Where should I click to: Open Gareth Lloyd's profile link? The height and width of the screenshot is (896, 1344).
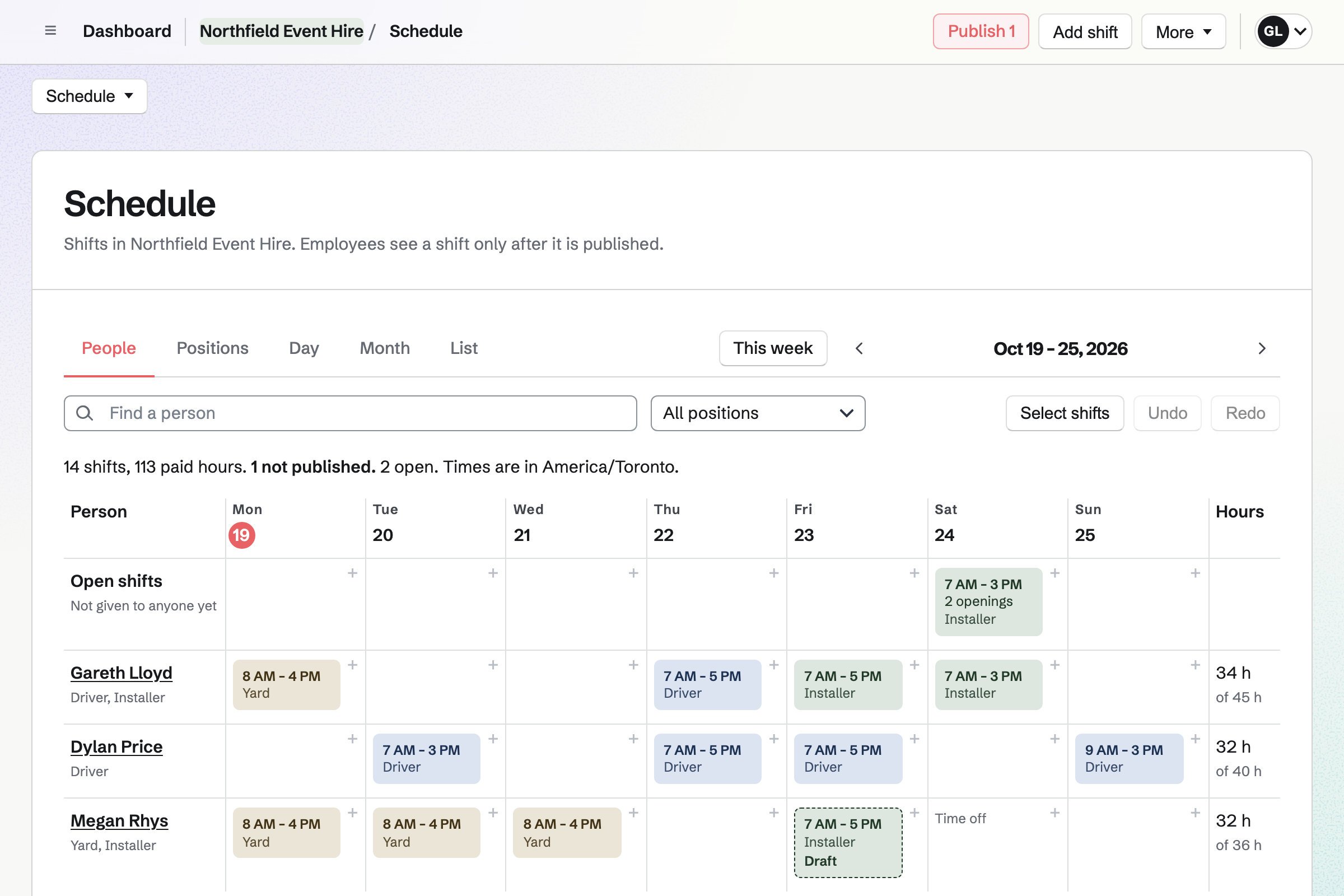[121, 673]
